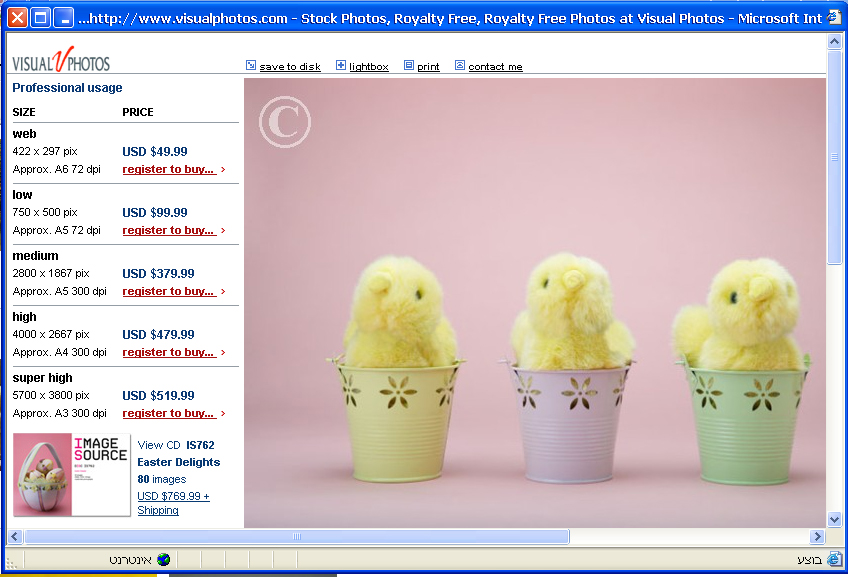Open the save to disk link
848x577 pixels.
pos(290,67)
